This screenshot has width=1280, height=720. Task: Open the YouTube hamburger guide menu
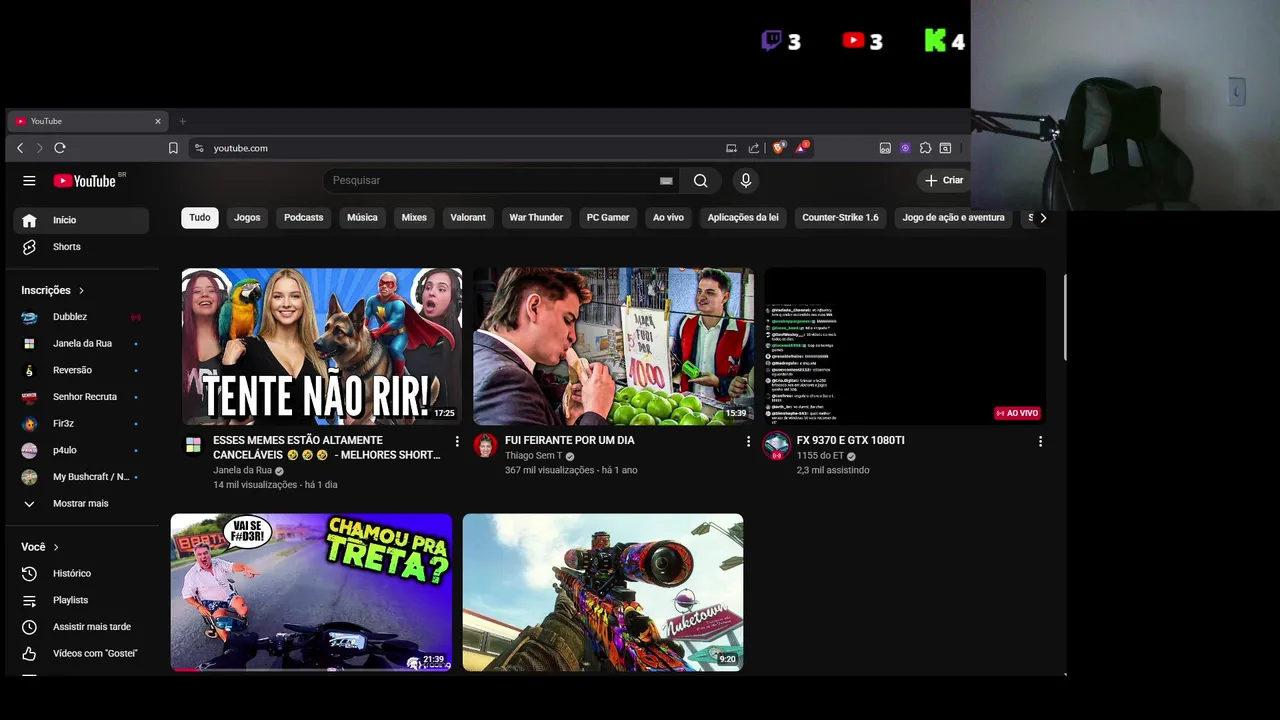point(29,181)
